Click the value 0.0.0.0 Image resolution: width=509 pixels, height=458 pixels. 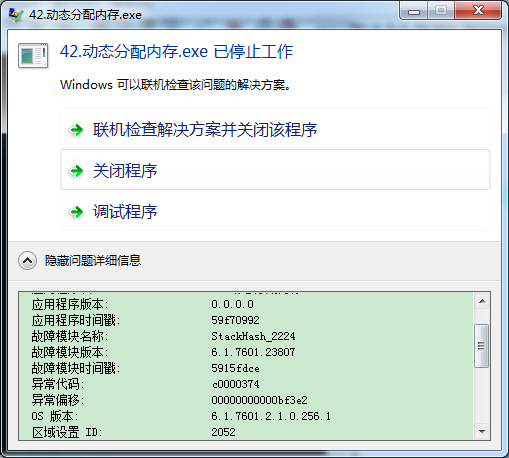(232, 304)
